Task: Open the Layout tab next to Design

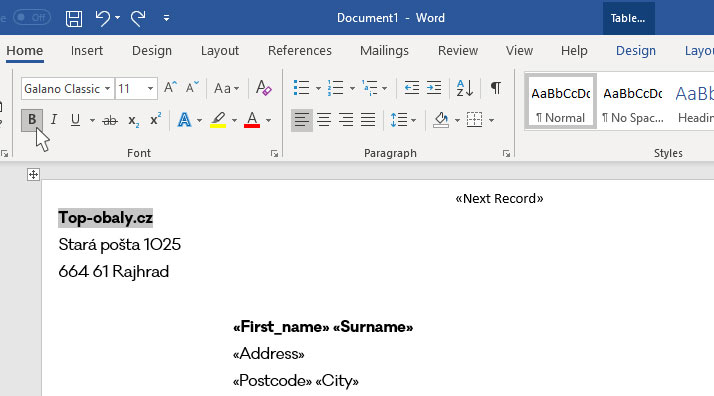Action: point(219,51)
